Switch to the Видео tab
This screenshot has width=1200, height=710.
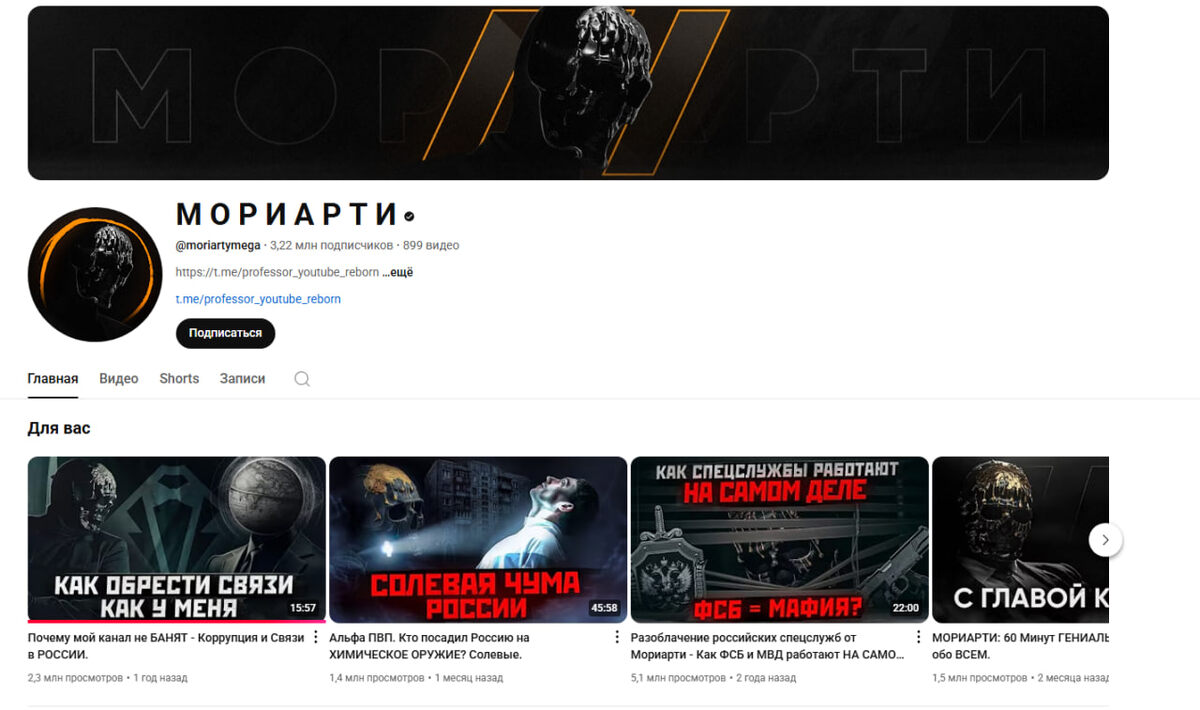point(119,379)
